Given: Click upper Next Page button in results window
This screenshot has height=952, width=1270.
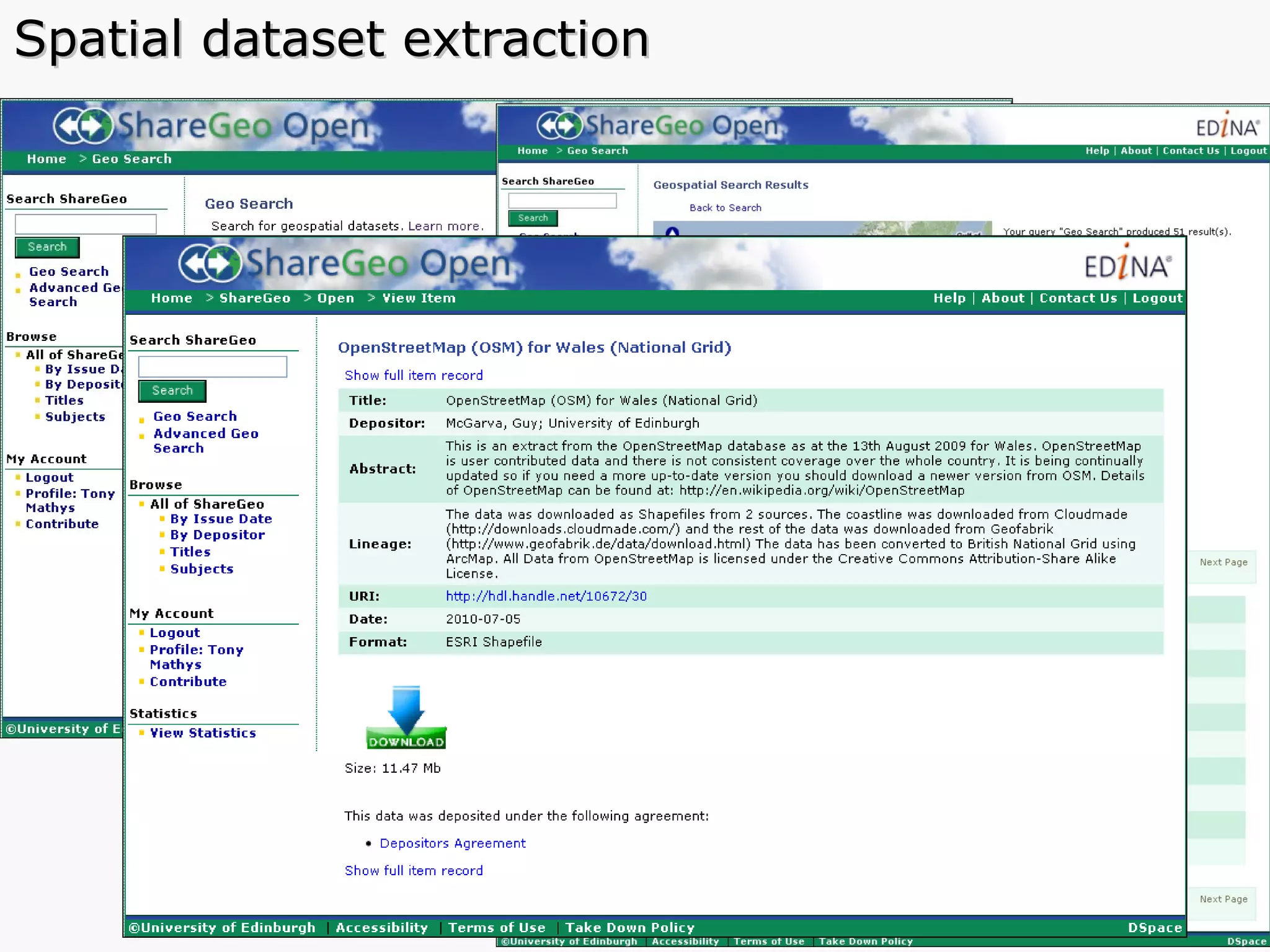Looking at the screenshot, I should pyautogui.click(x=1223, y=563).
